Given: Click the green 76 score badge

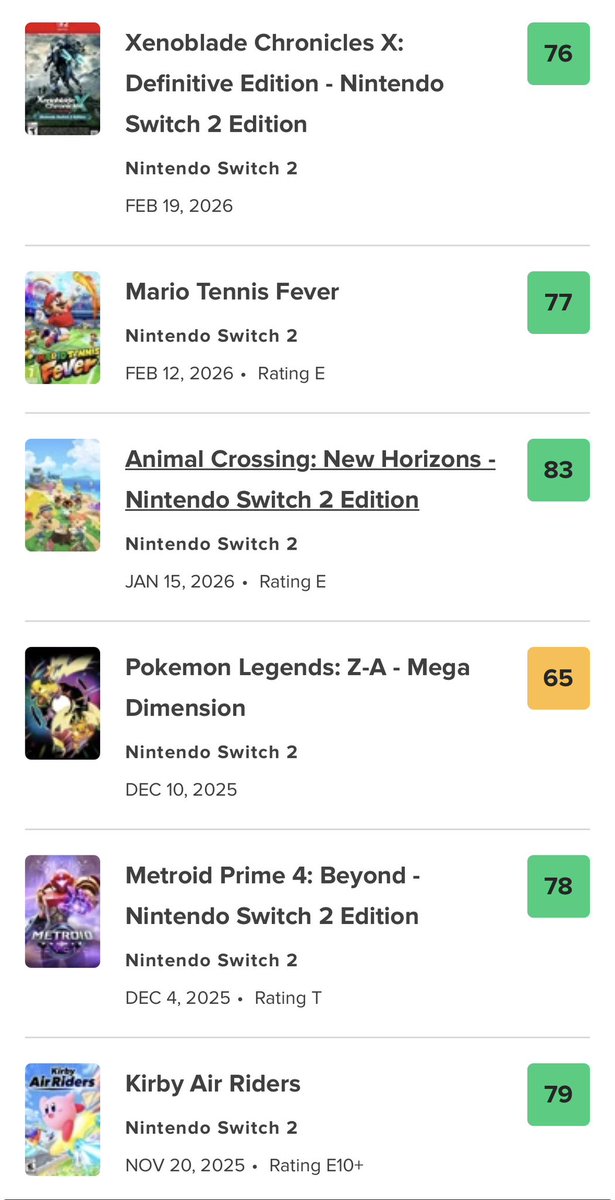Looking at the screenshot, I should tap(558, 53).
